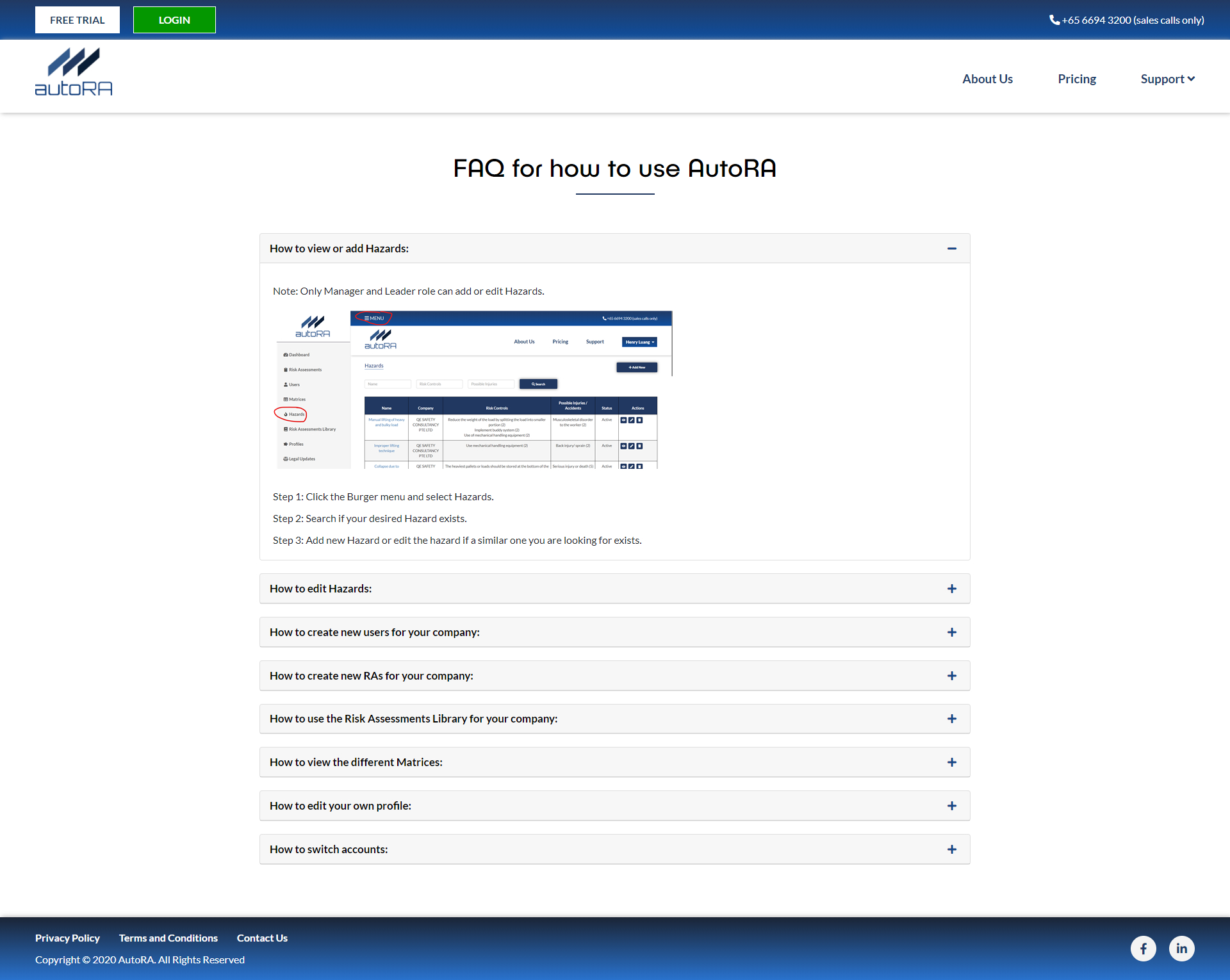Expand 'How to create new users for your company'

375,632
